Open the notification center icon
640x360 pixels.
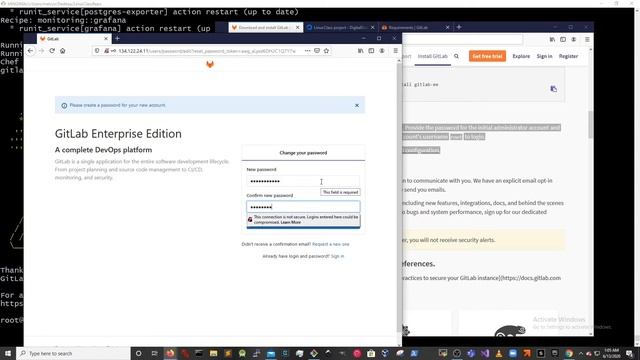pyautogui.click(x=629, y=354)
